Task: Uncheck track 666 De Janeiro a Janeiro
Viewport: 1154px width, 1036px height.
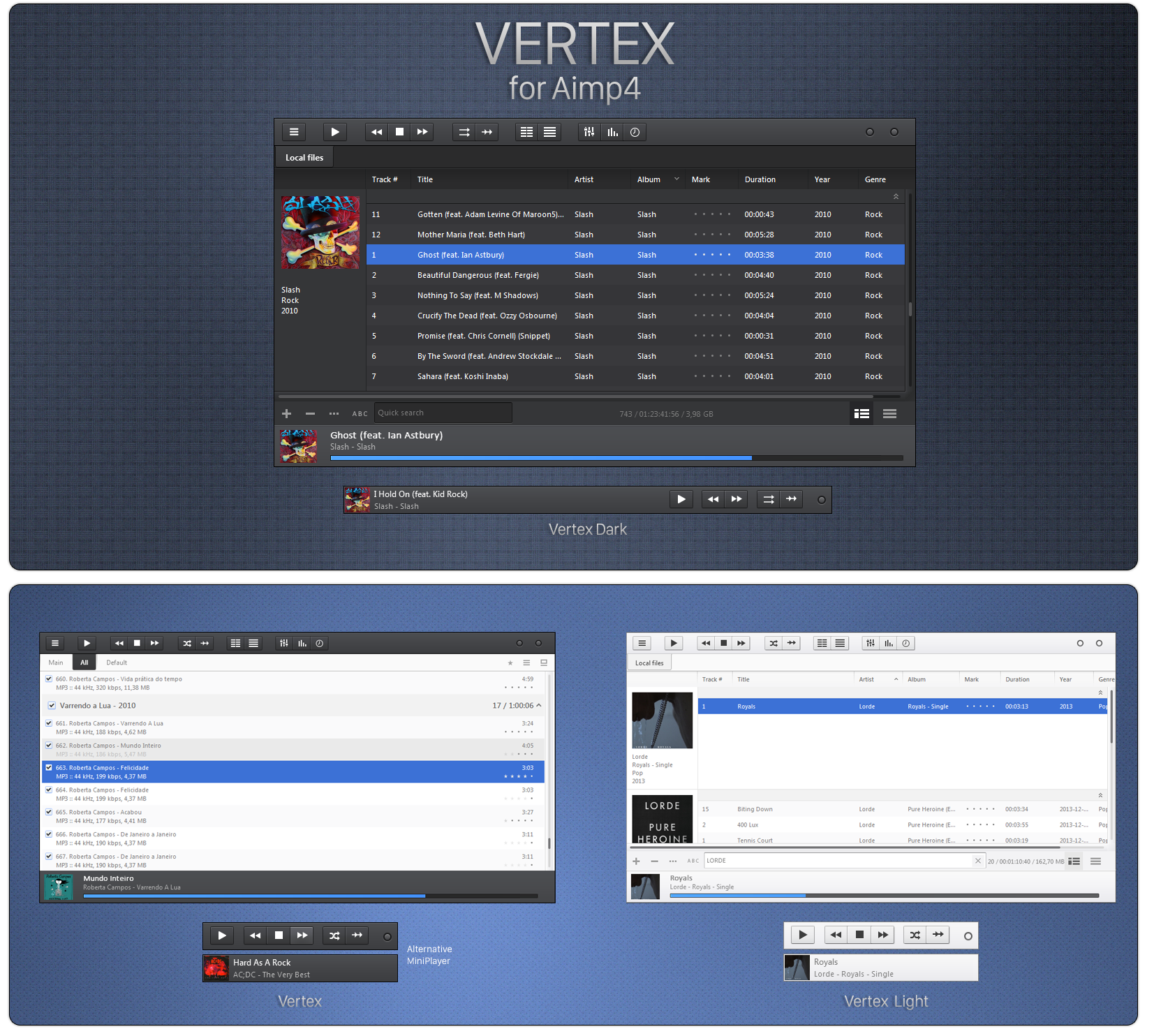Action: 49,834
